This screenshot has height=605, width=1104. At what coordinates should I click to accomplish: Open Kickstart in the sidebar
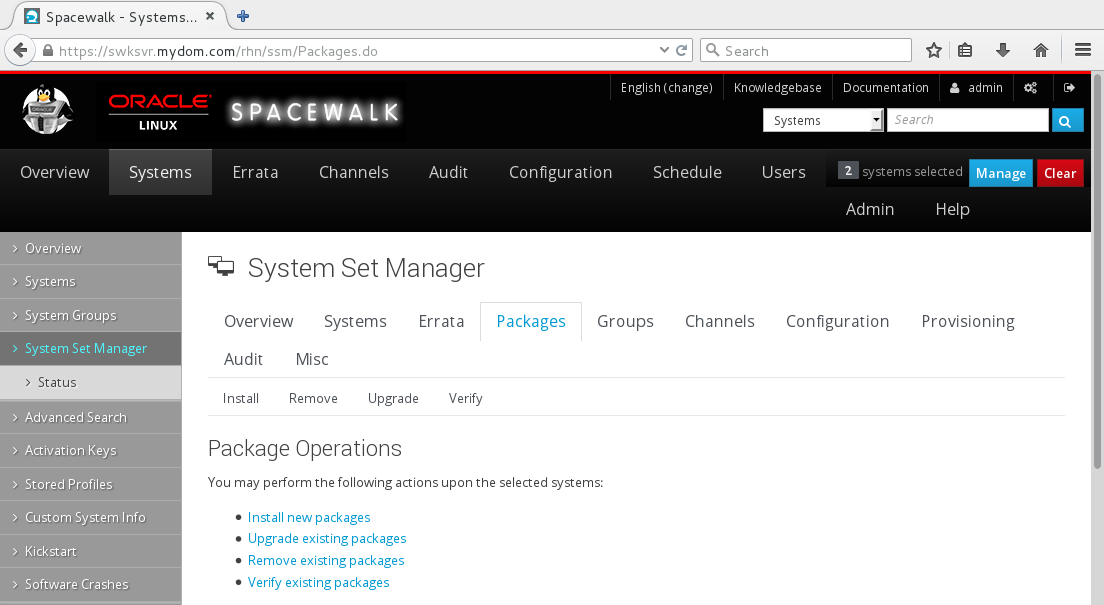click(91, 551)
